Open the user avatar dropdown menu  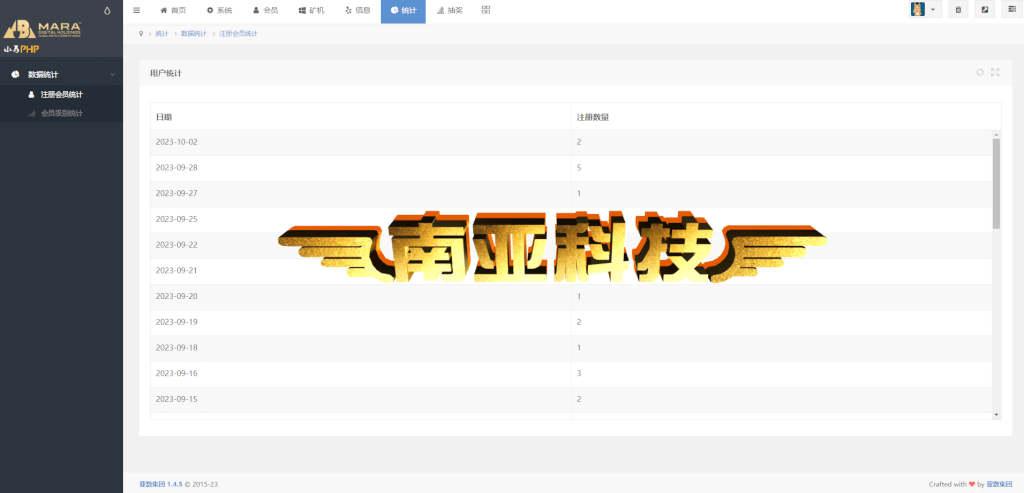point(925,10)
